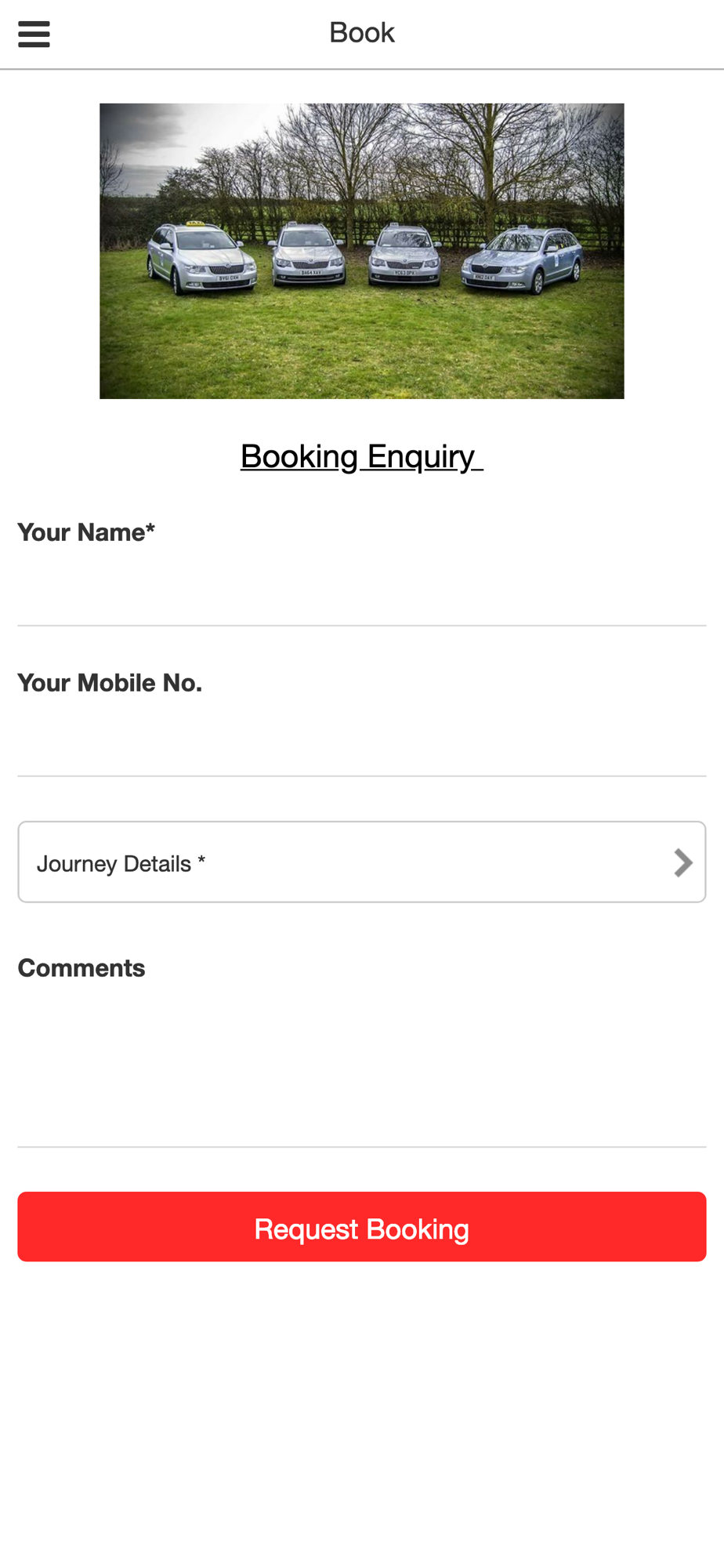Click the Your Name label
The image size is (724, 1568).
click(x=86, y=532)
